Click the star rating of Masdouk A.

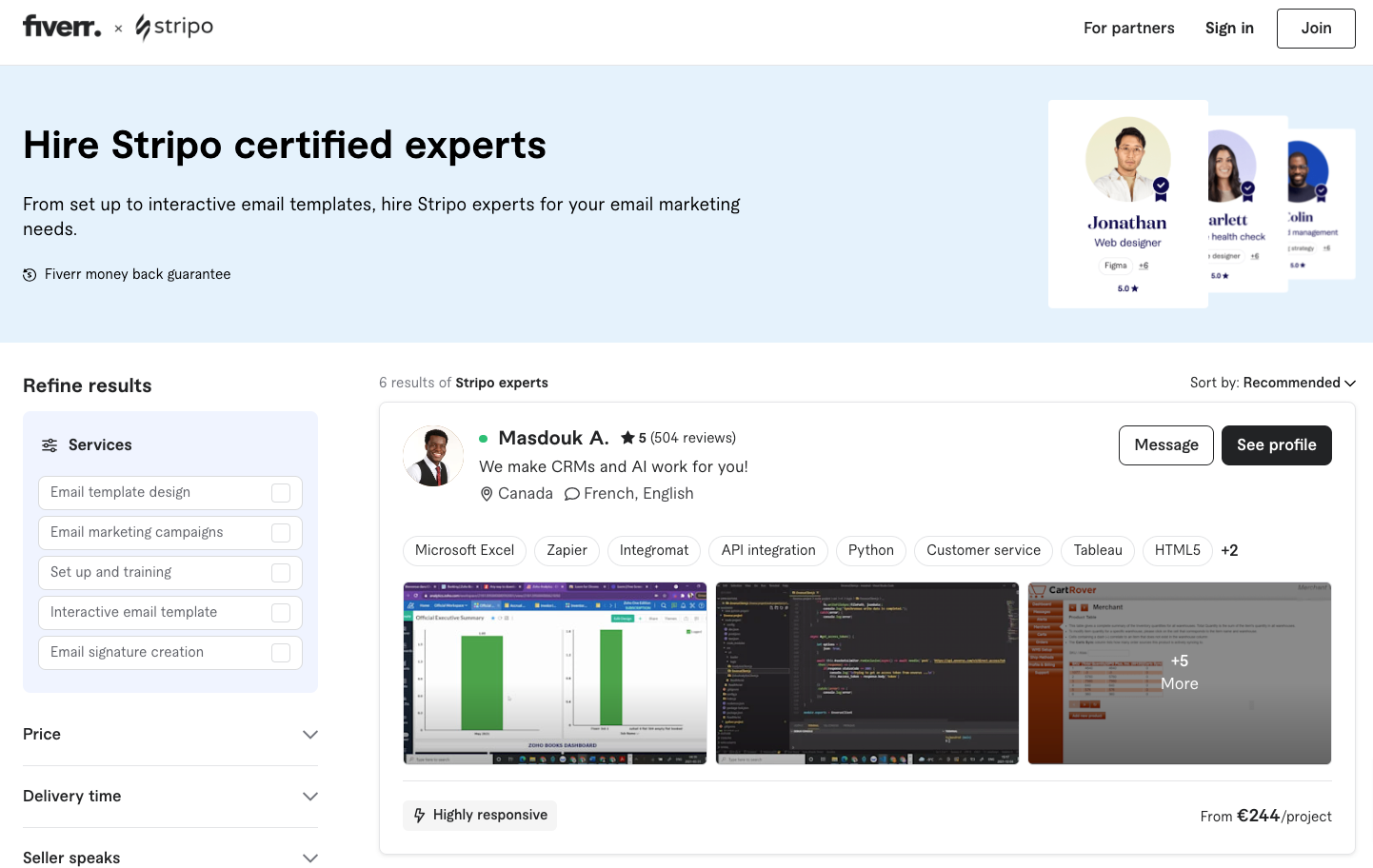(627, 438)
